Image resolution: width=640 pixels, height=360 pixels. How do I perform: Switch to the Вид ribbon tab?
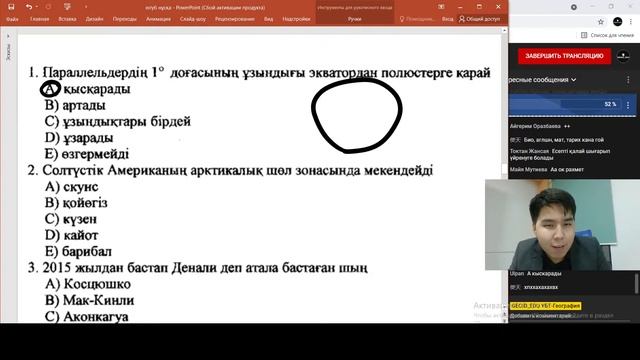(x=268, y=19)
